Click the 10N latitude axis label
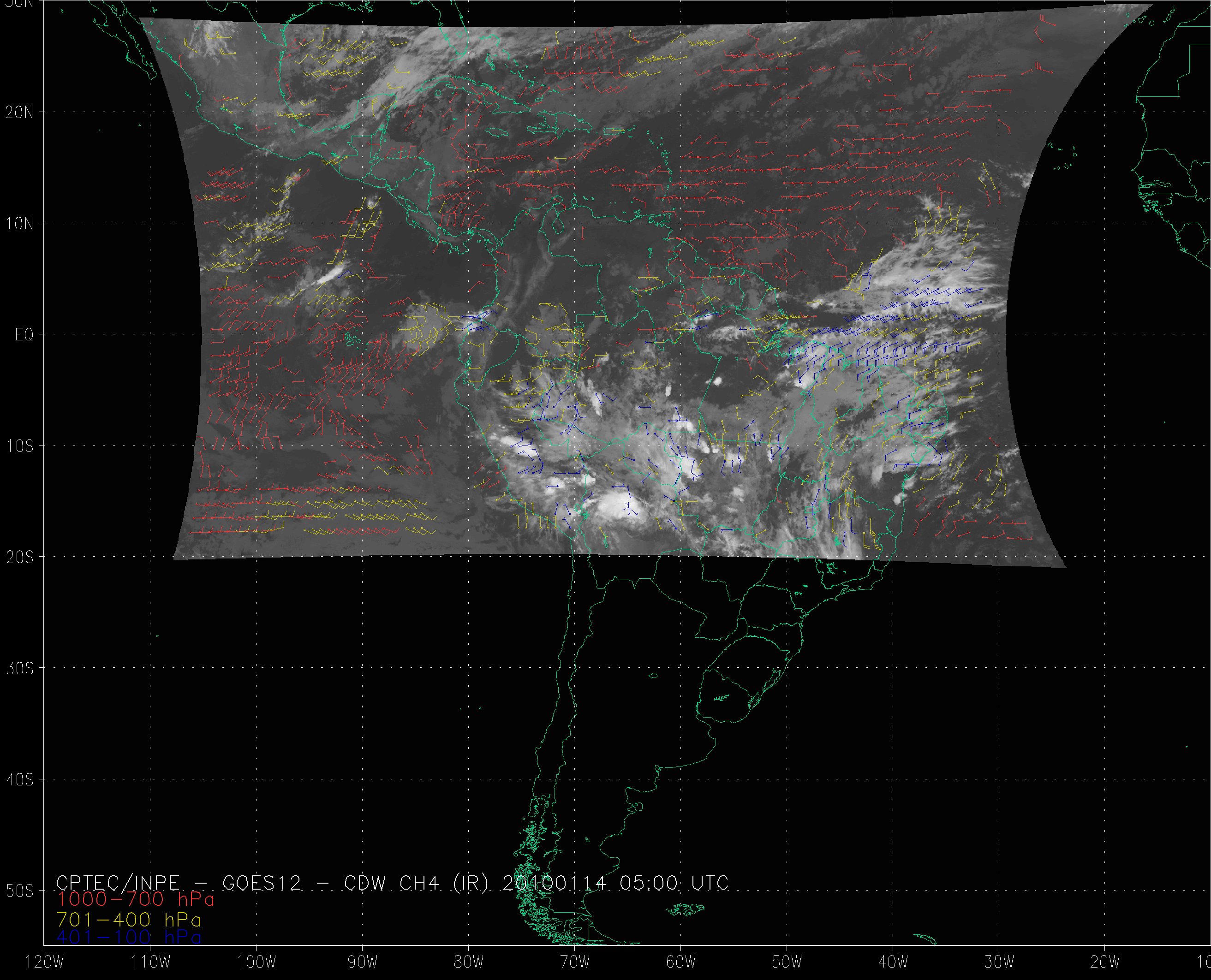Screen dimensions: 1211x980 [20, 224]
